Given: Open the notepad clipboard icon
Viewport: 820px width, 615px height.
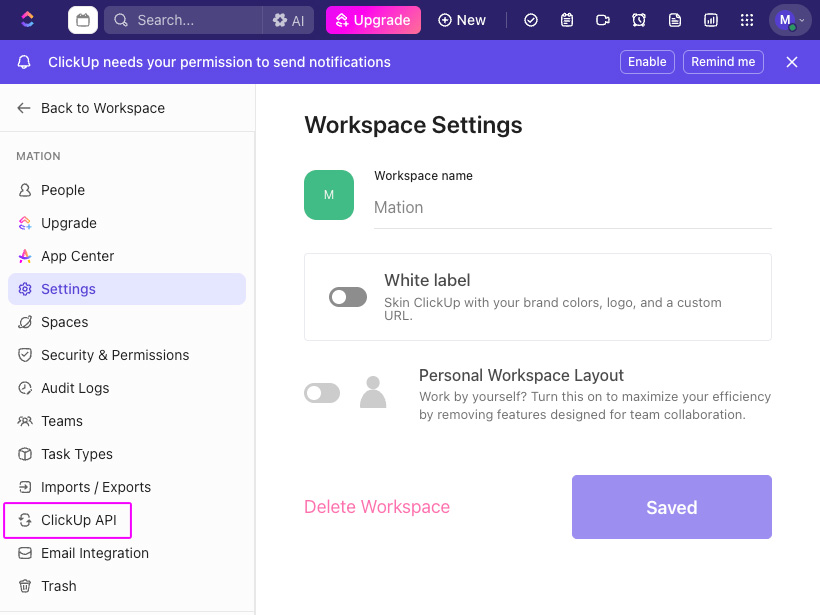Looking at the screenshot, I should pyautogui.click(x=567, y=20).
